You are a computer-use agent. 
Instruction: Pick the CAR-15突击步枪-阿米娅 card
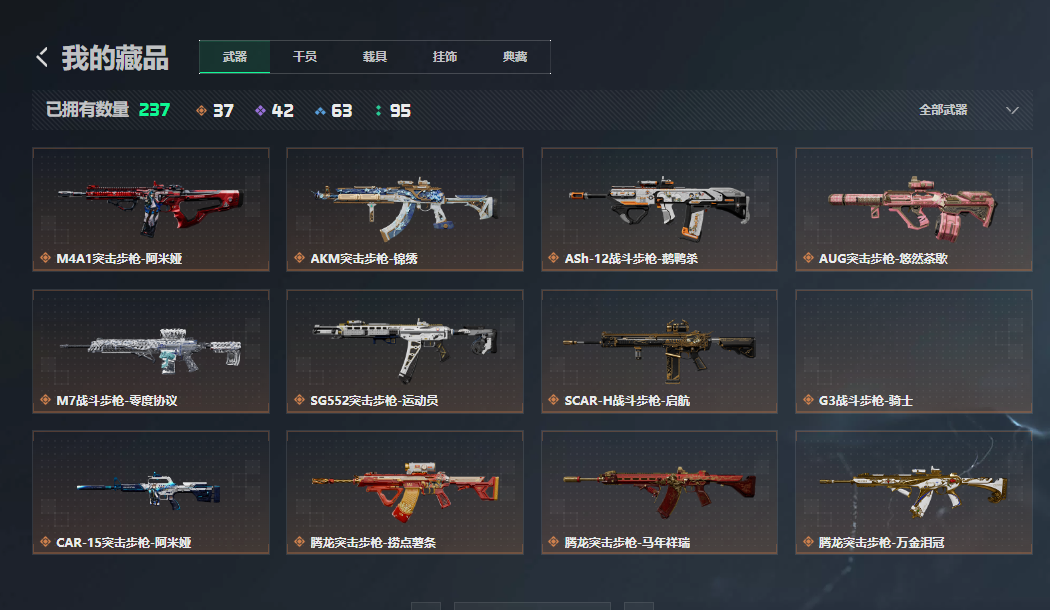pyautogui.click(x=151, y=493)
